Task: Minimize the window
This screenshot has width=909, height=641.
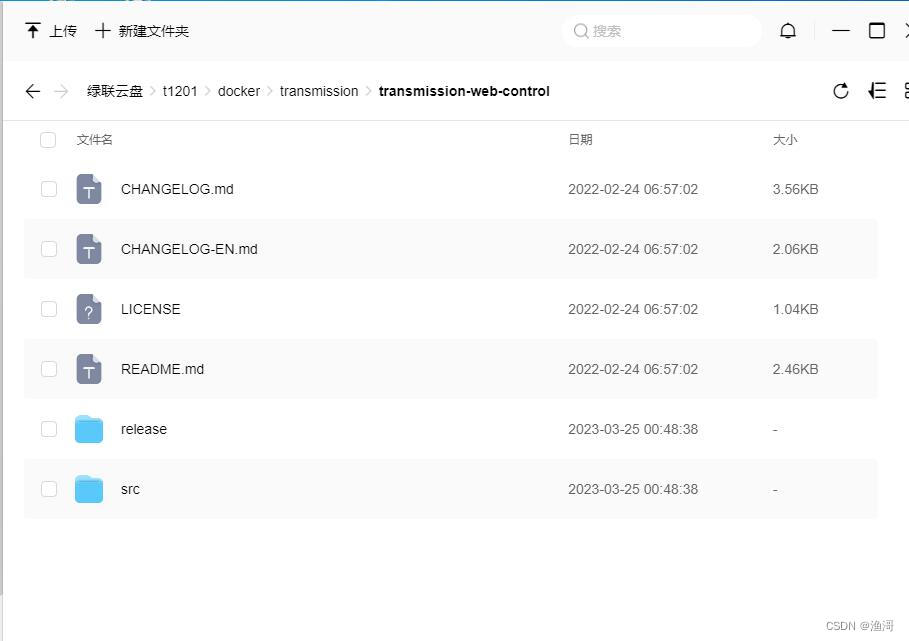Action: tap(841, 31)
